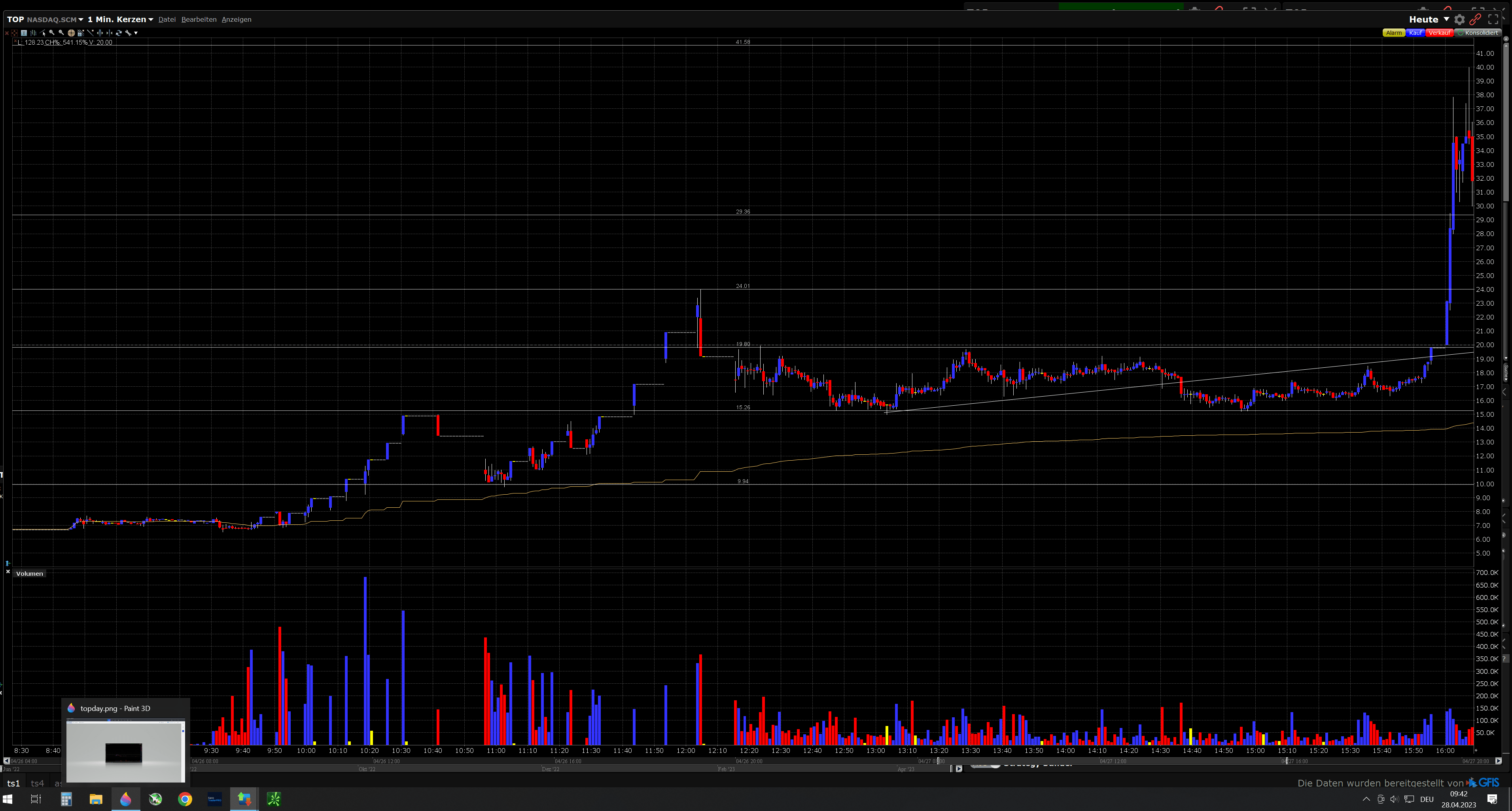Image resolution: width=1512 pixels, height=811 pixels.
Task: Click the blue Kauf button
Action: point(1415,33)
